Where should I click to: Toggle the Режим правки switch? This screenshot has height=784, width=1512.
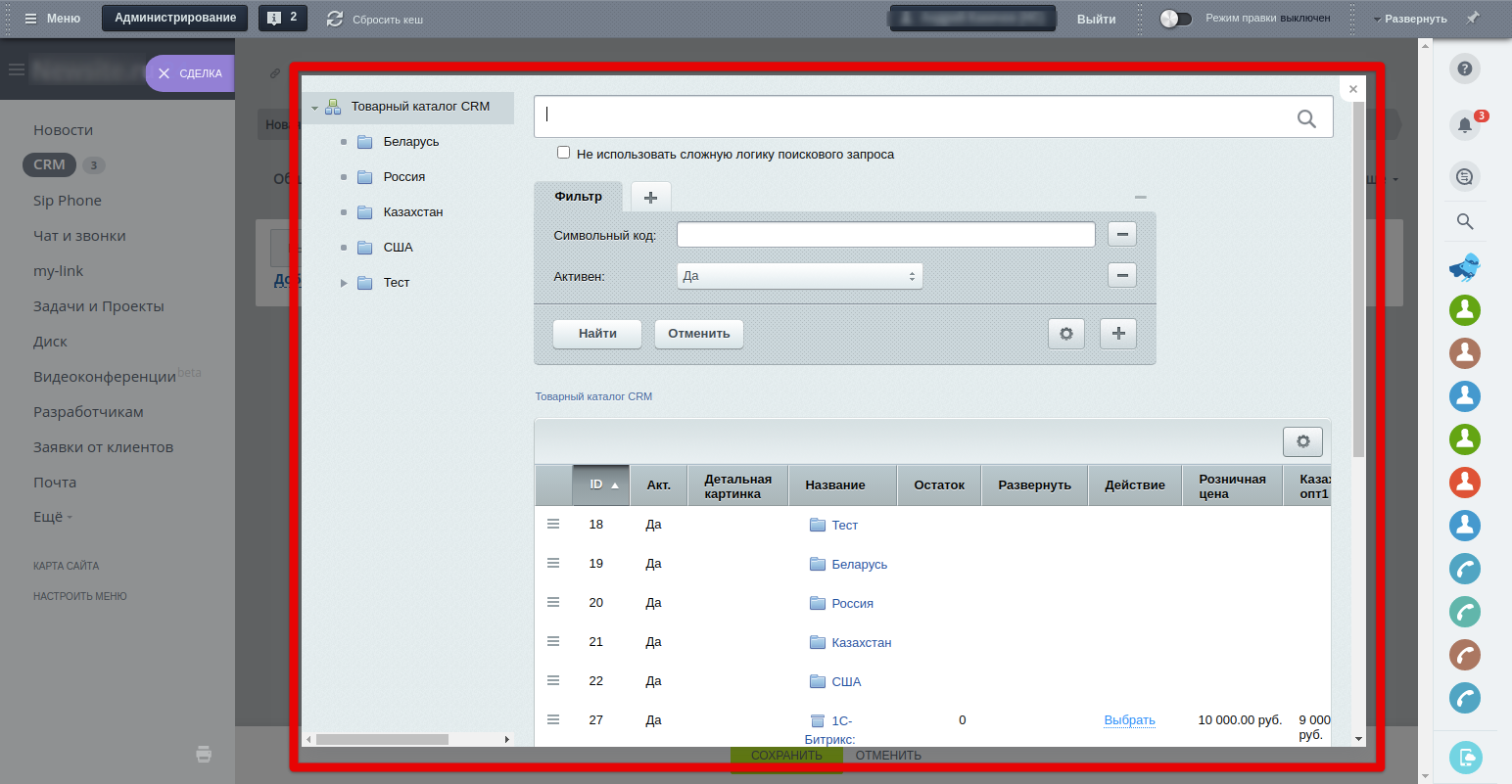[x=1175, y=19]
